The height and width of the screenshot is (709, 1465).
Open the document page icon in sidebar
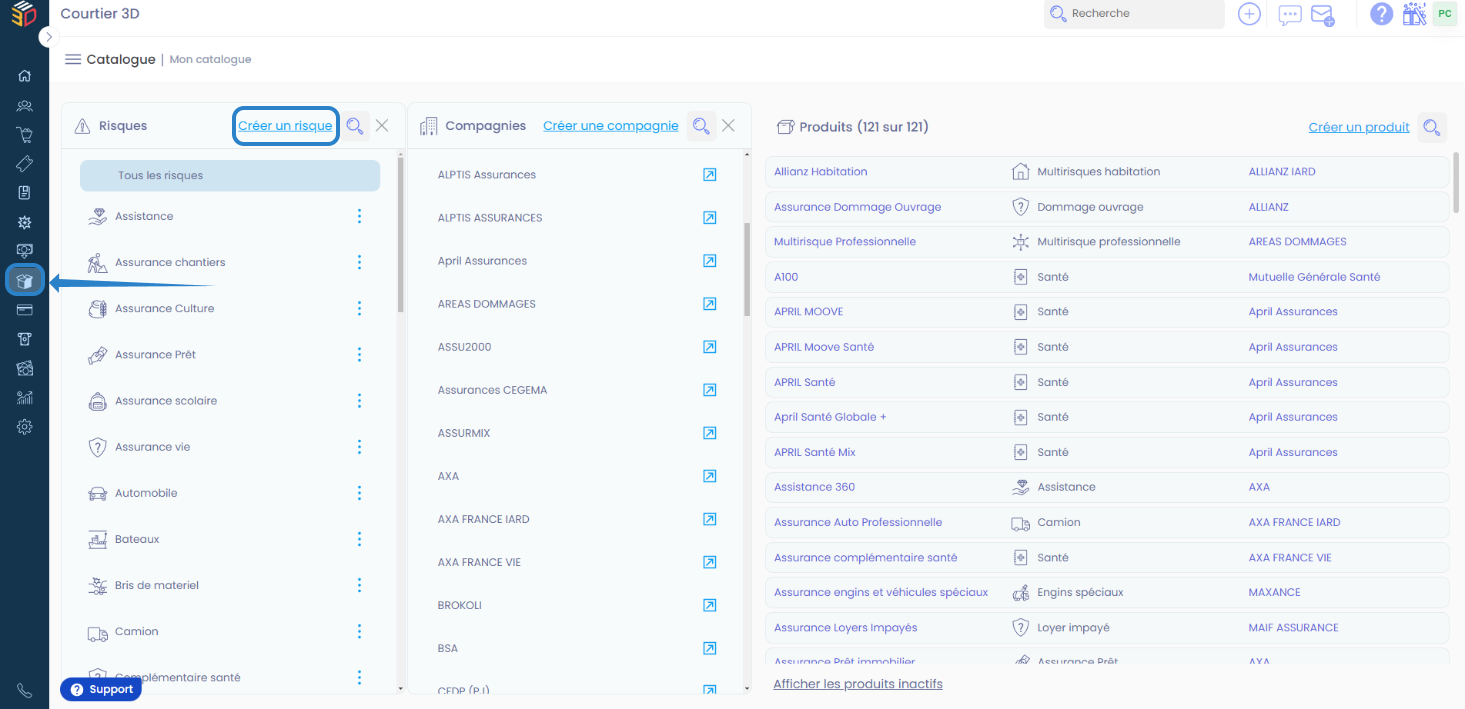(x=25, y=193)
